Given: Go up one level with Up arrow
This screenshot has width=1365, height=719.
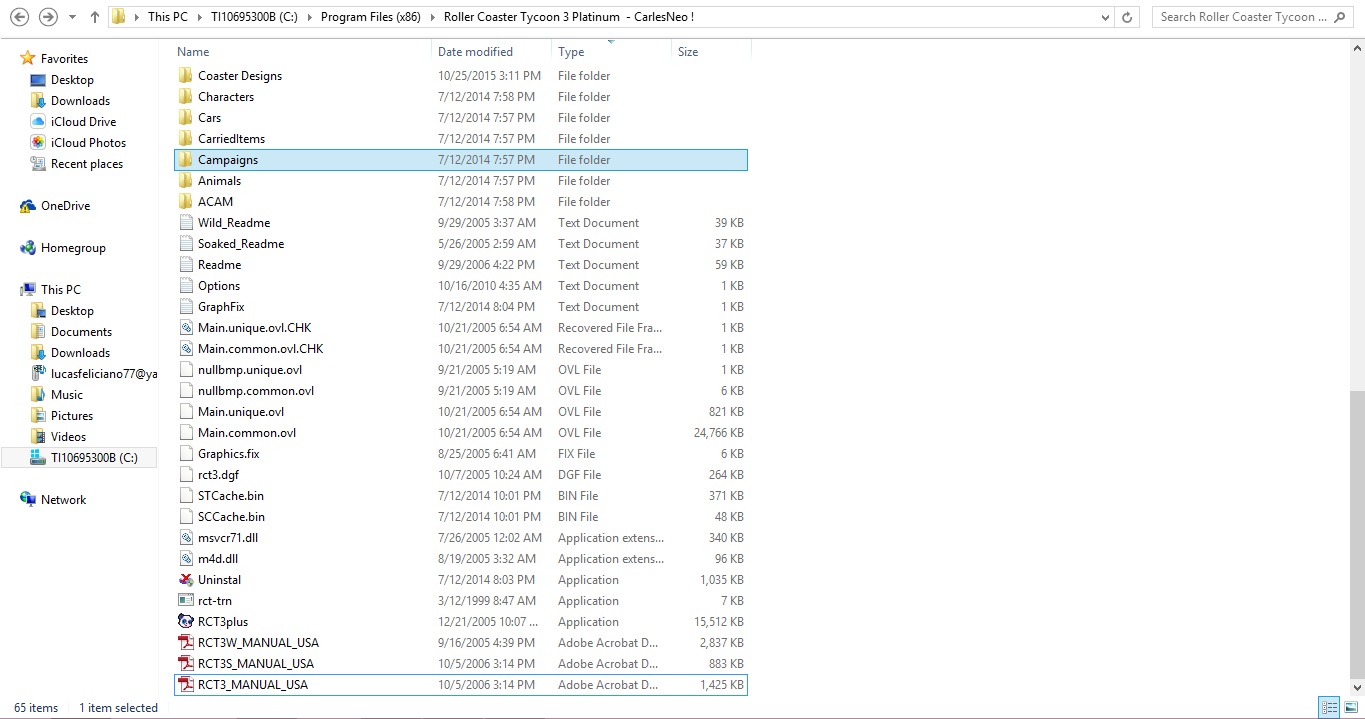Looking at the screenshot, I should [94, 17].
